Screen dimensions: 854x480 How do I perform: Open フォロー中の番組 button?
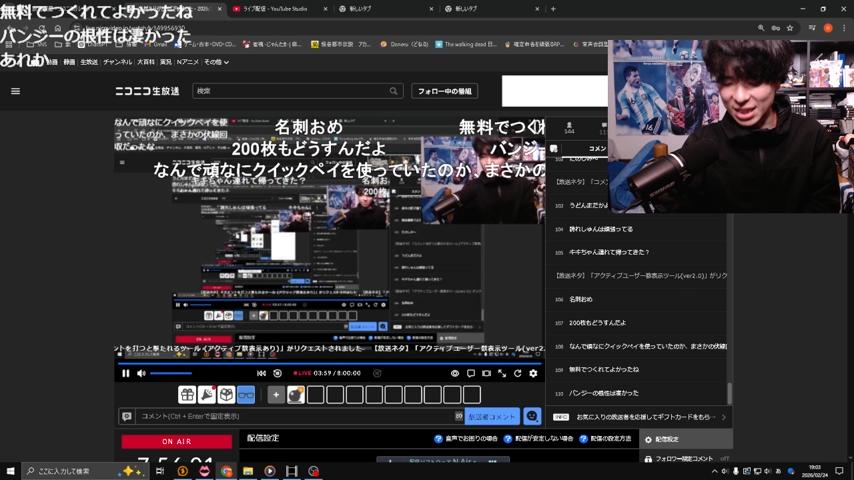[x=444, y=91]
